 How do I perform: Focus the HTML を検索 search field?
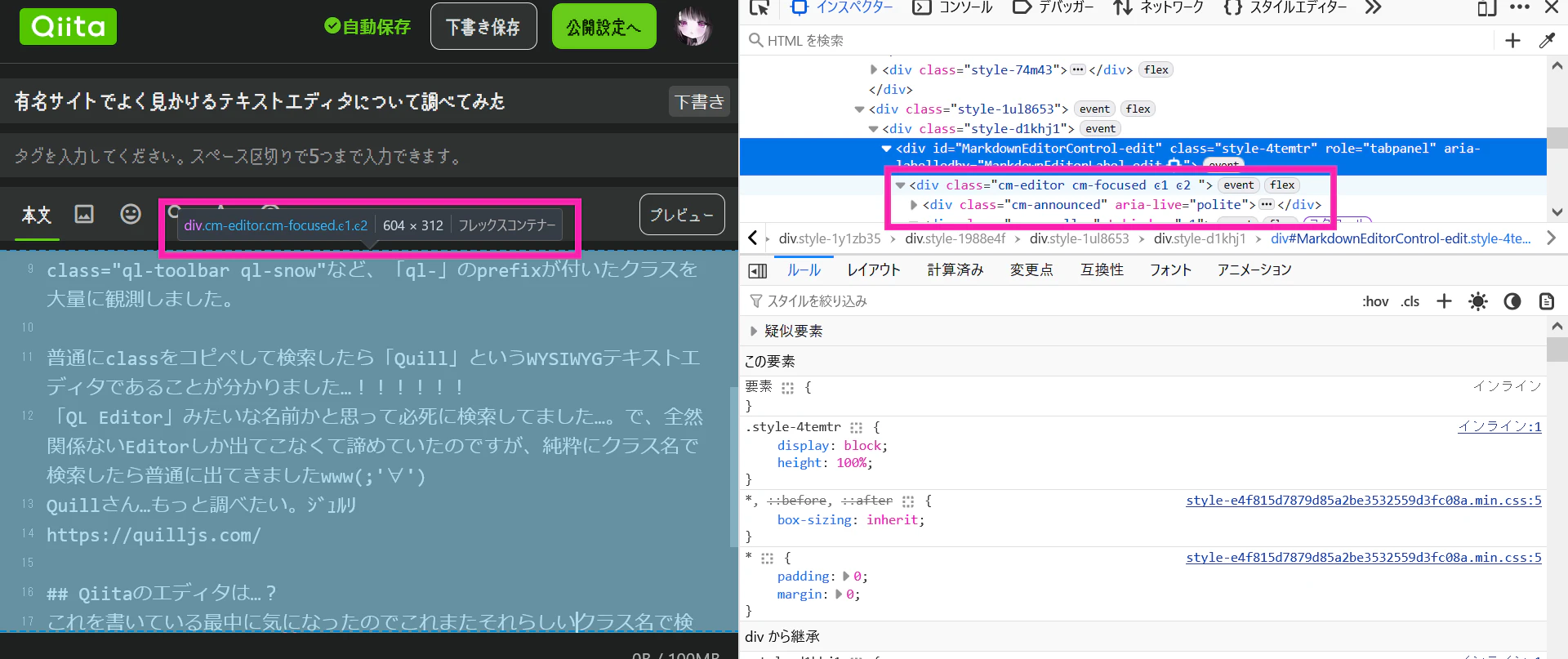click(1119, 41)
